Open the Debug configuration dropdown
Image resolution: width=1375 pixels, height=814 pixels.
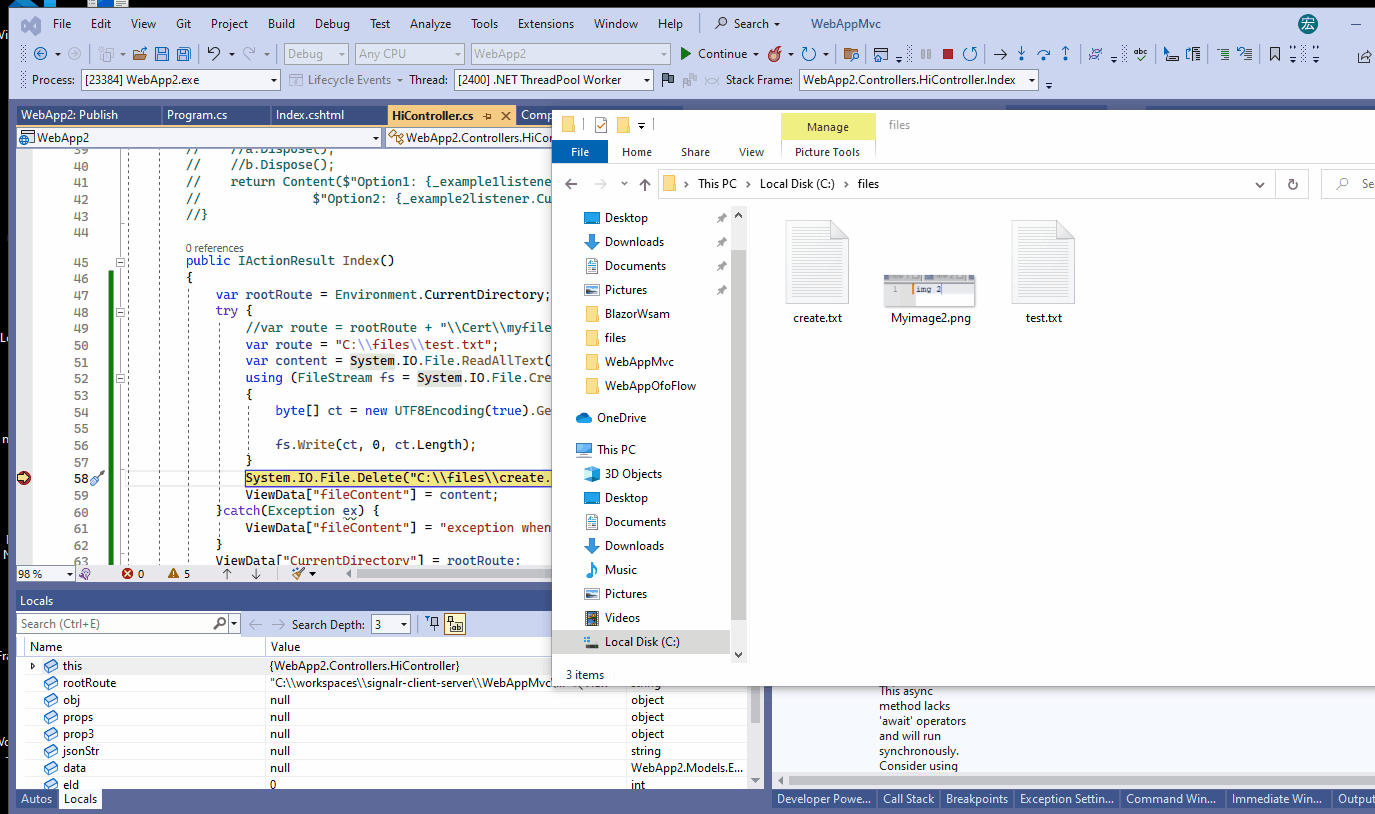tap(316, 54)
